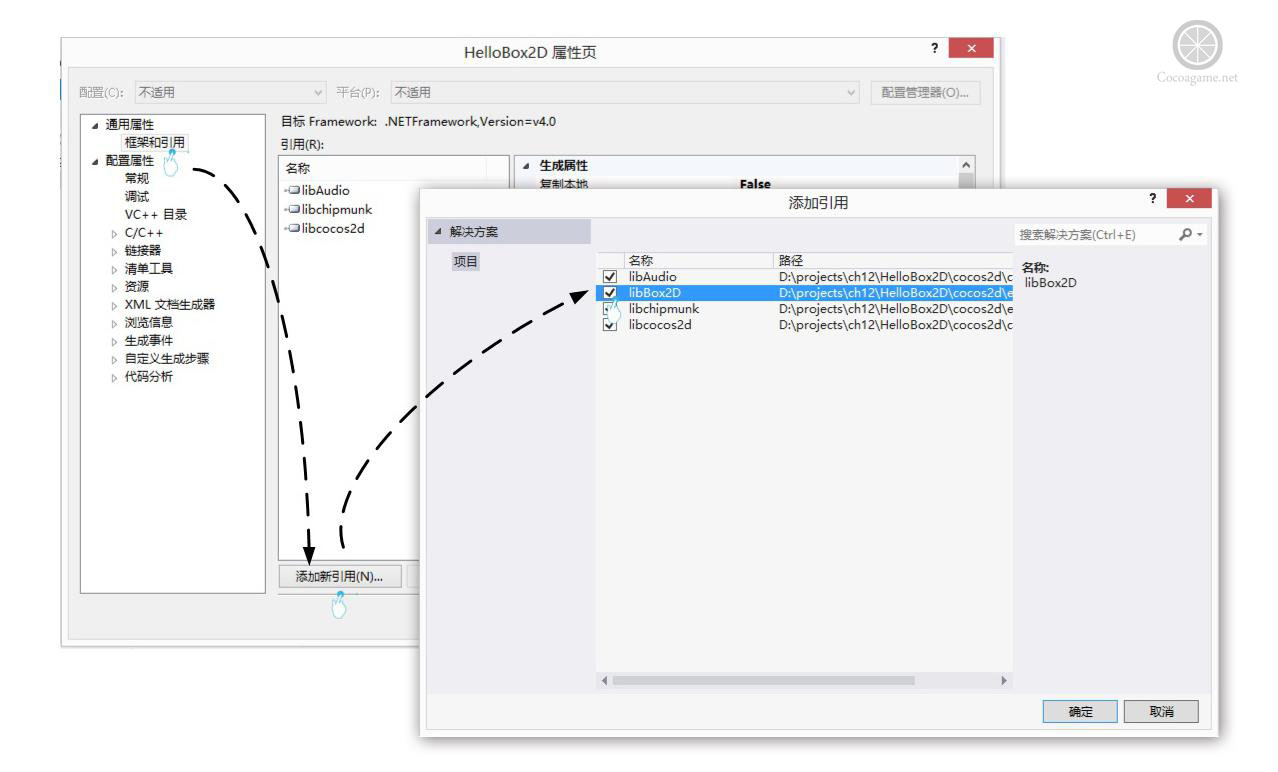Select the 项目 item under 解决方案
The height and width of the screenshot is (772, 1278).
[x=466, y=260]
